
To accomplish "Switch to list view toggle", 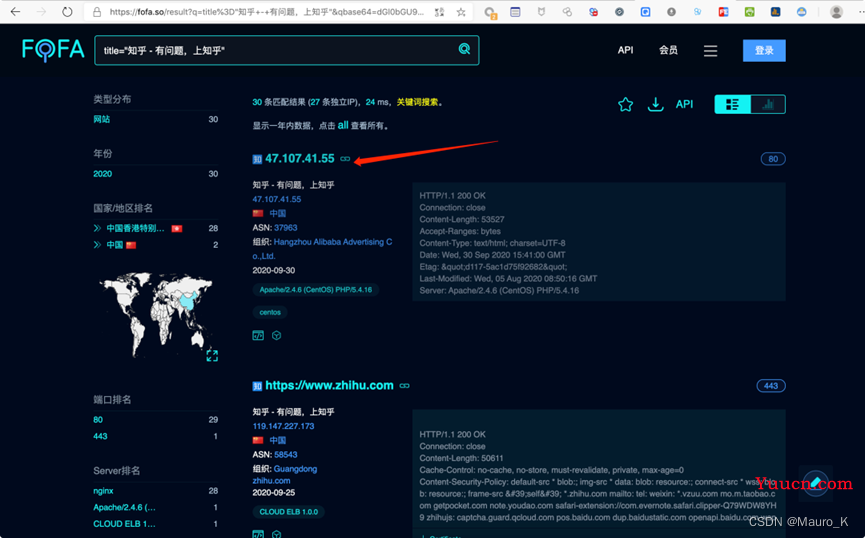I will click(x=732, y=104).
